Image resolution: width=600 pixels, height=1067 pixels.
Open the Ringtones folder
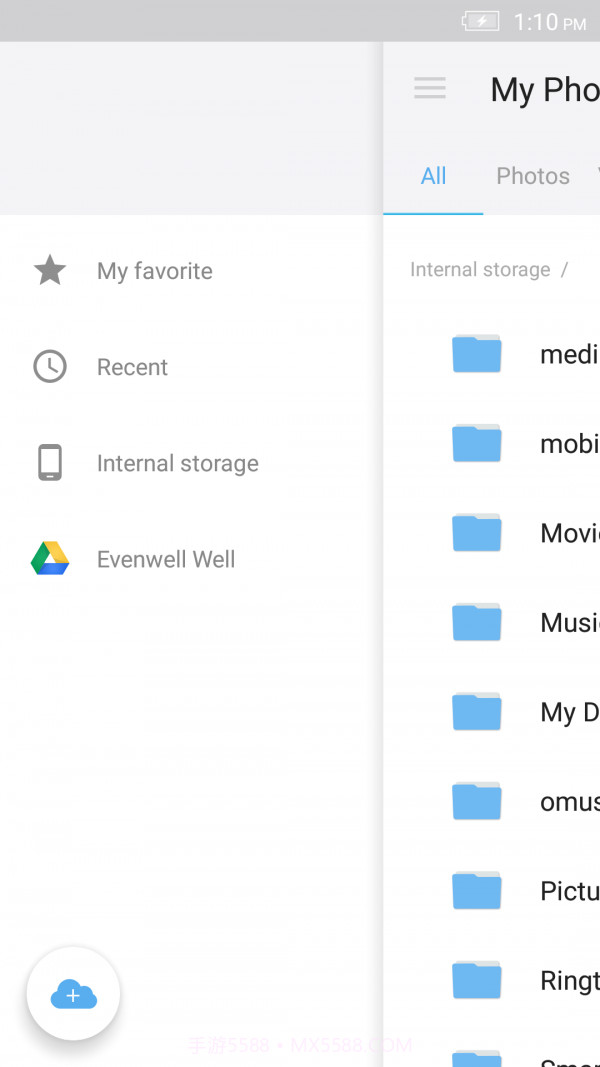pos(569,981)
